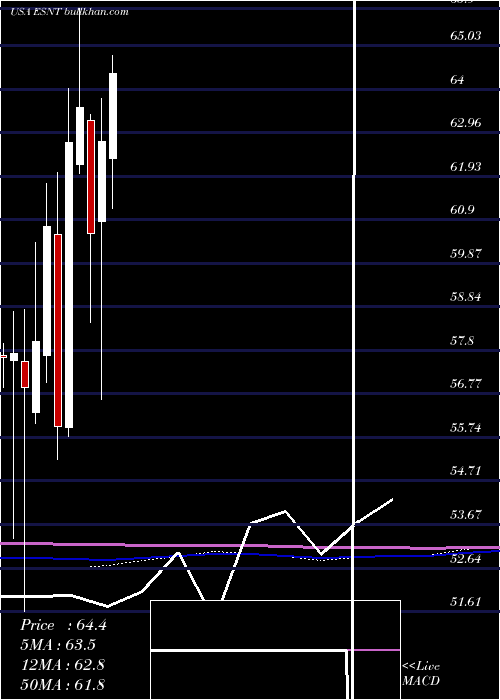Click the 57.8 price axis label
This screenshot has width=500, height=700.
462,341
